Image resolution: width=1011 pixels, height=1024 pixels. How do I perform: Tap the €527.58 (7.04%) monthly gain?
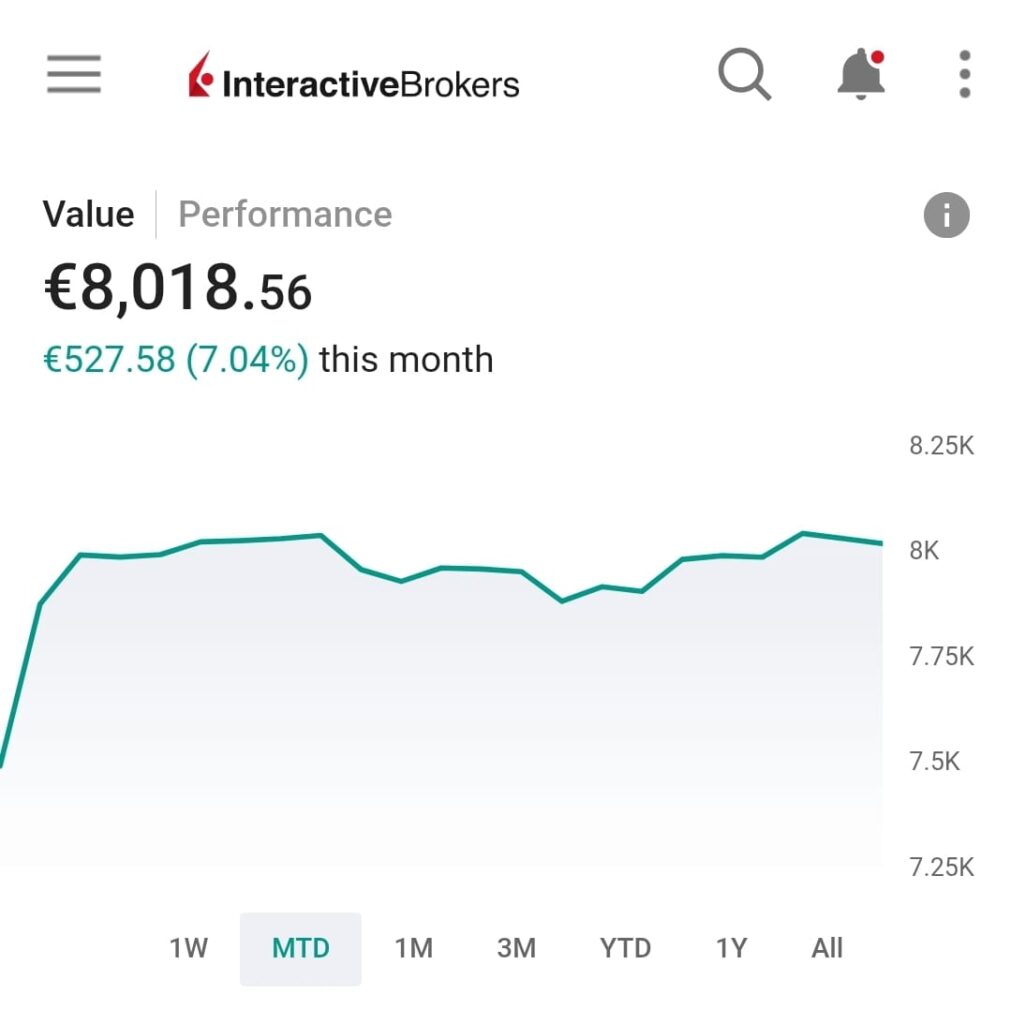(176, 360)
